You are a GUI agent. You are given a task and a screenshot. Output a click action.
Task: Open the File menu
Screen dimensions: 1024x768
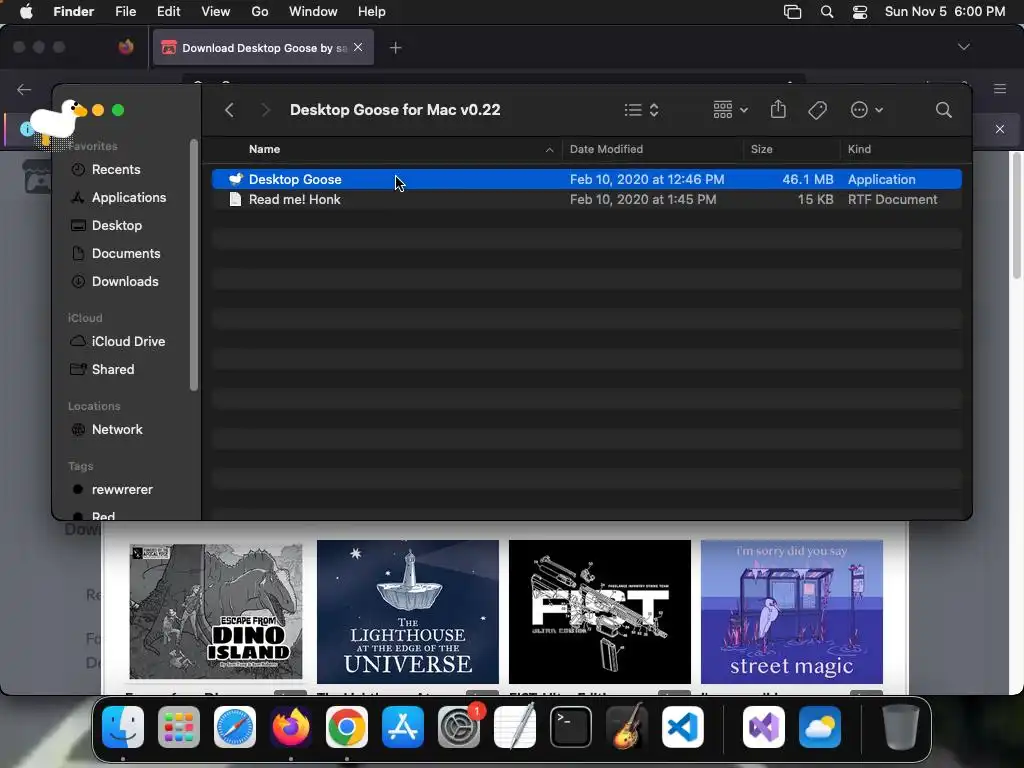pyautogui.click(x=125, y=12)
